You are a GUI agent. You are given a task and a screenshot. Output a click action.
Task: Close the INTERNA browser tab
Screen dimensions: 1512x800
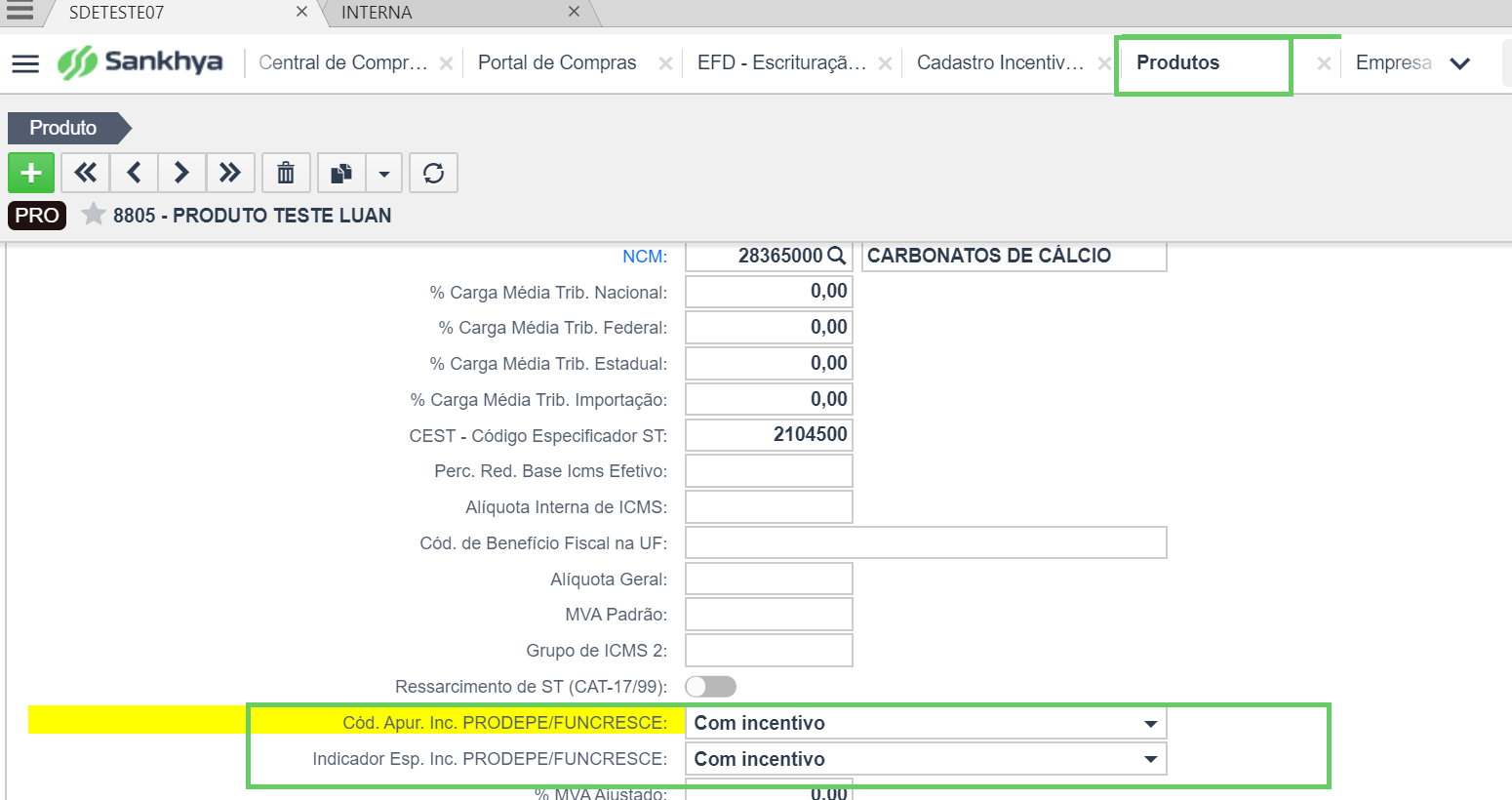(574, 12)
